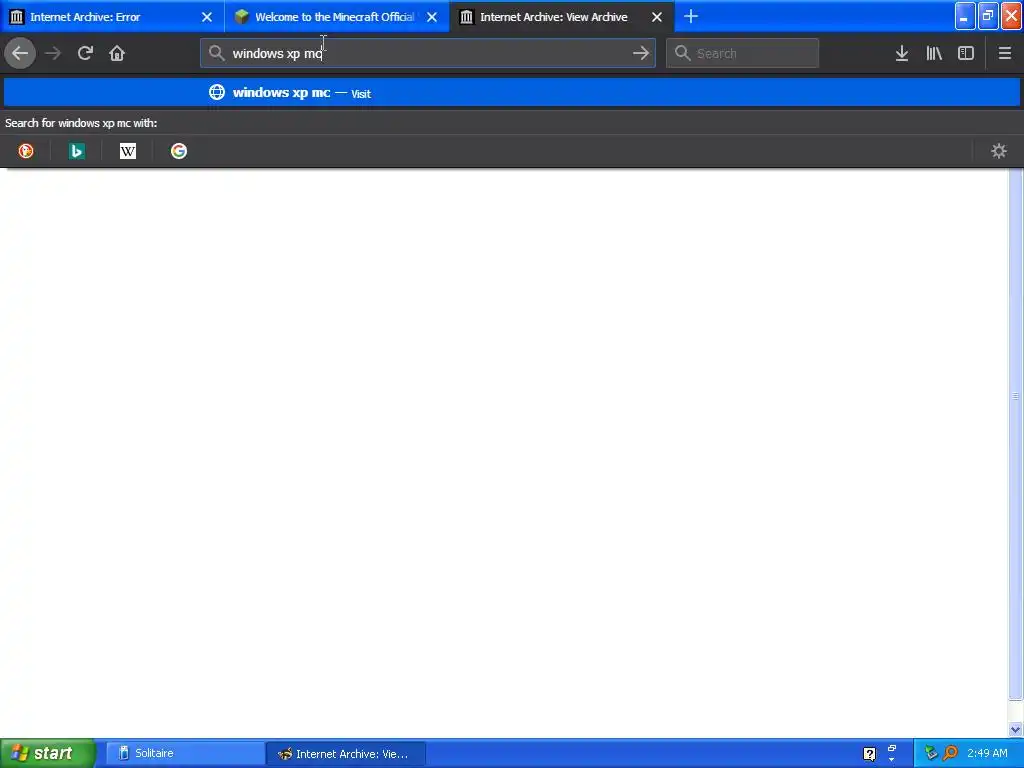The height and width of the screenshot is (768, 1024).
Task: Reload the current page
Action: click(85, 54)
